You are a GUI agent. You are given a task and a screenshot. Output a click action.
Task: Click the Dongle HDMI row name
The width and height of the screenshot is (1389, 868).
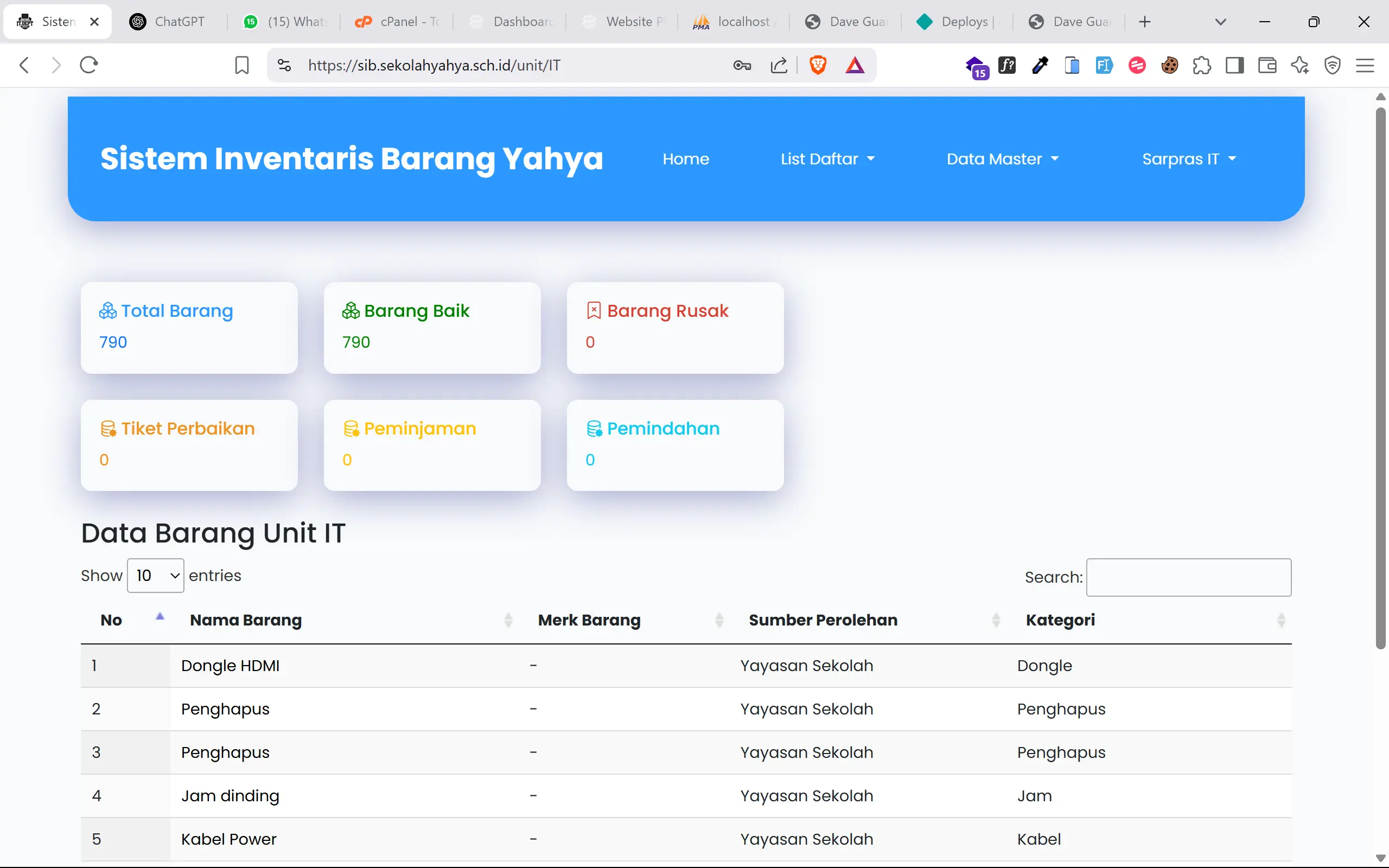click(x=230, y=666)
